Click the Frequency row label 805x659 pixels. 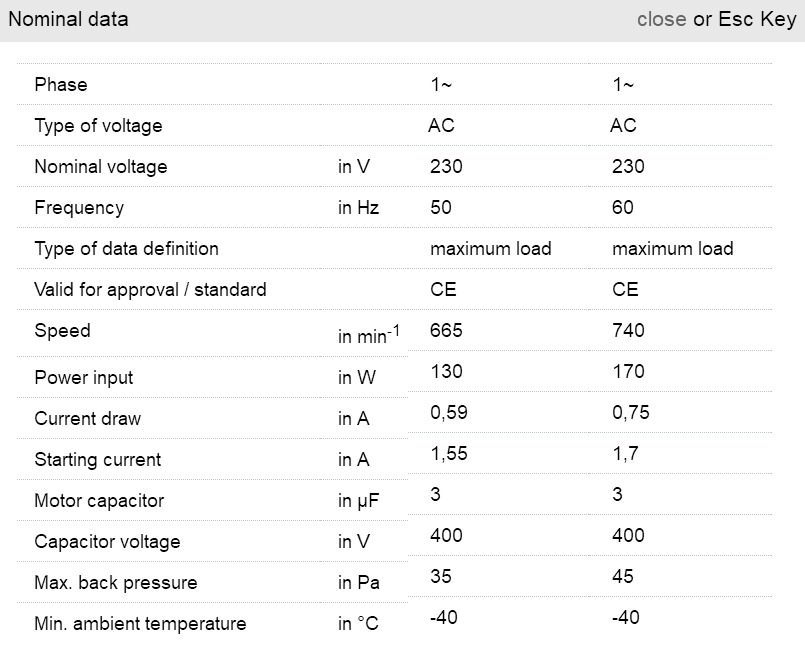79,208
